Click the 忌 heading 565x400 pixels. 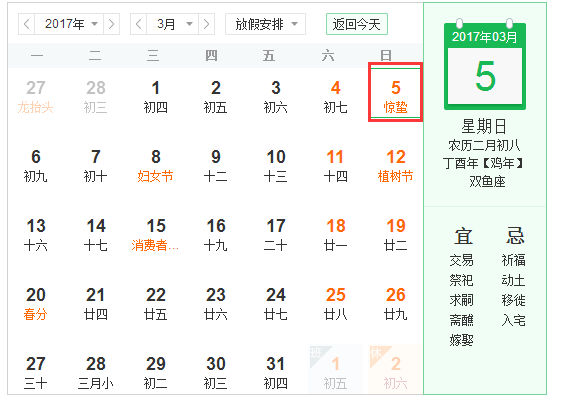515,236
